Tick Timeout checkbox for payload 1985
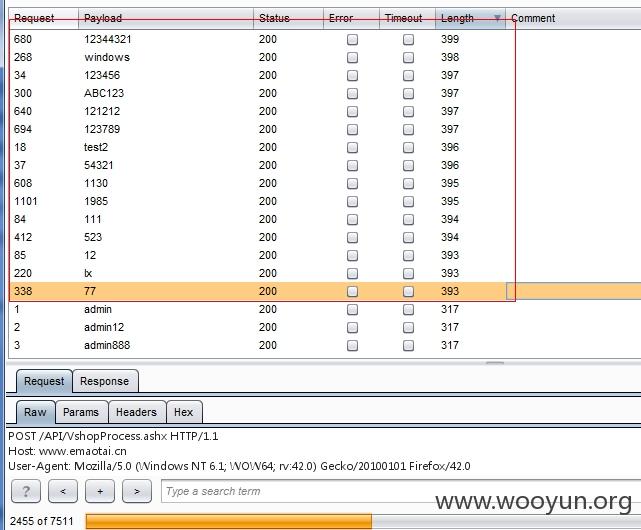Image resolution: width=641 pixels, height=530 pixels. (408, 201)
